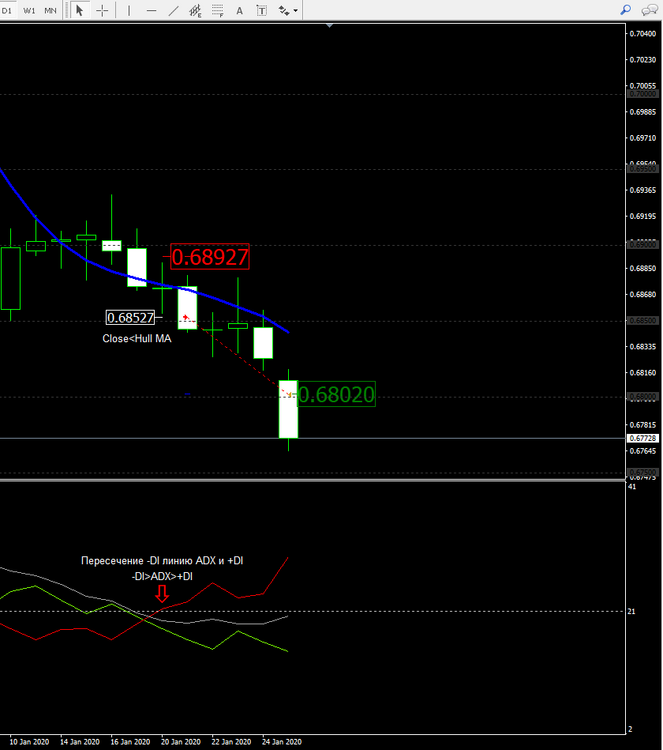Select the Text Label (T) tool
Screen dimensions: 663x750
point(261,10)
